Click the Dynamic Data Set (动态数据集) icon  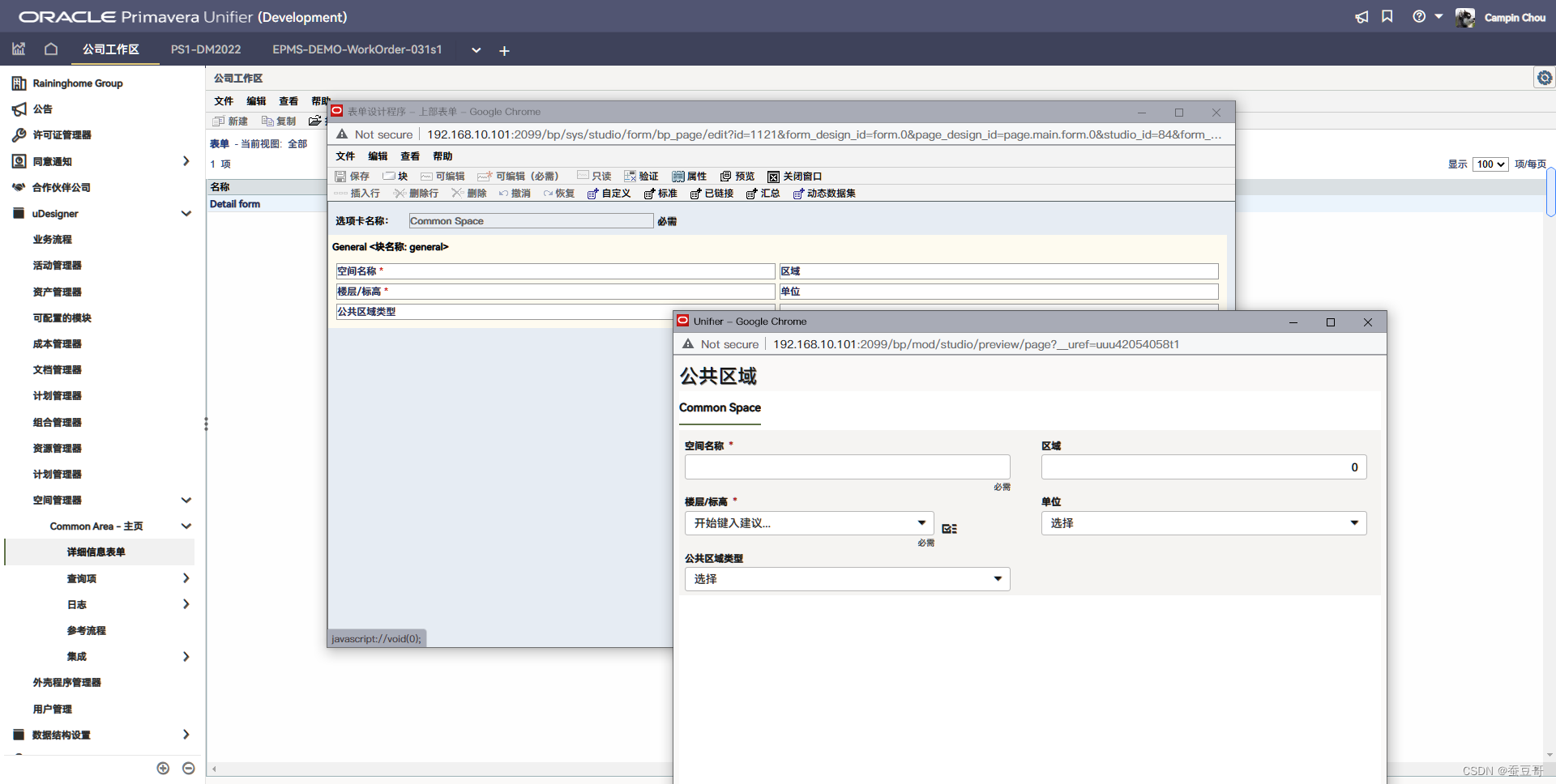(x=798, y=194)
